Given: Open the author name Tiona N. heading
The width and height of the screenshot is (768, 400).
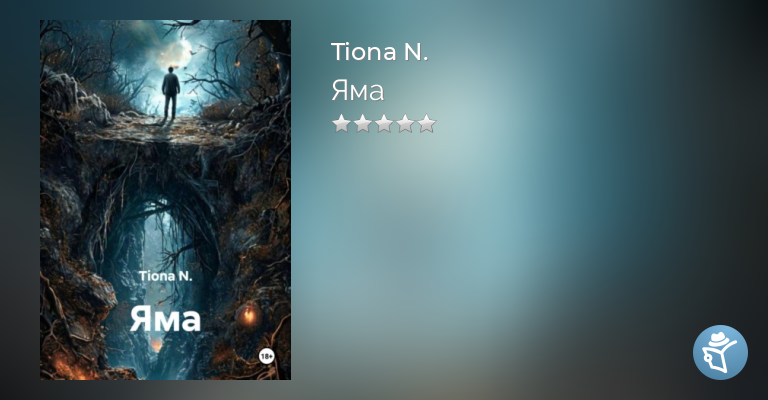Looking at the screenshot, I should [380, 52].
